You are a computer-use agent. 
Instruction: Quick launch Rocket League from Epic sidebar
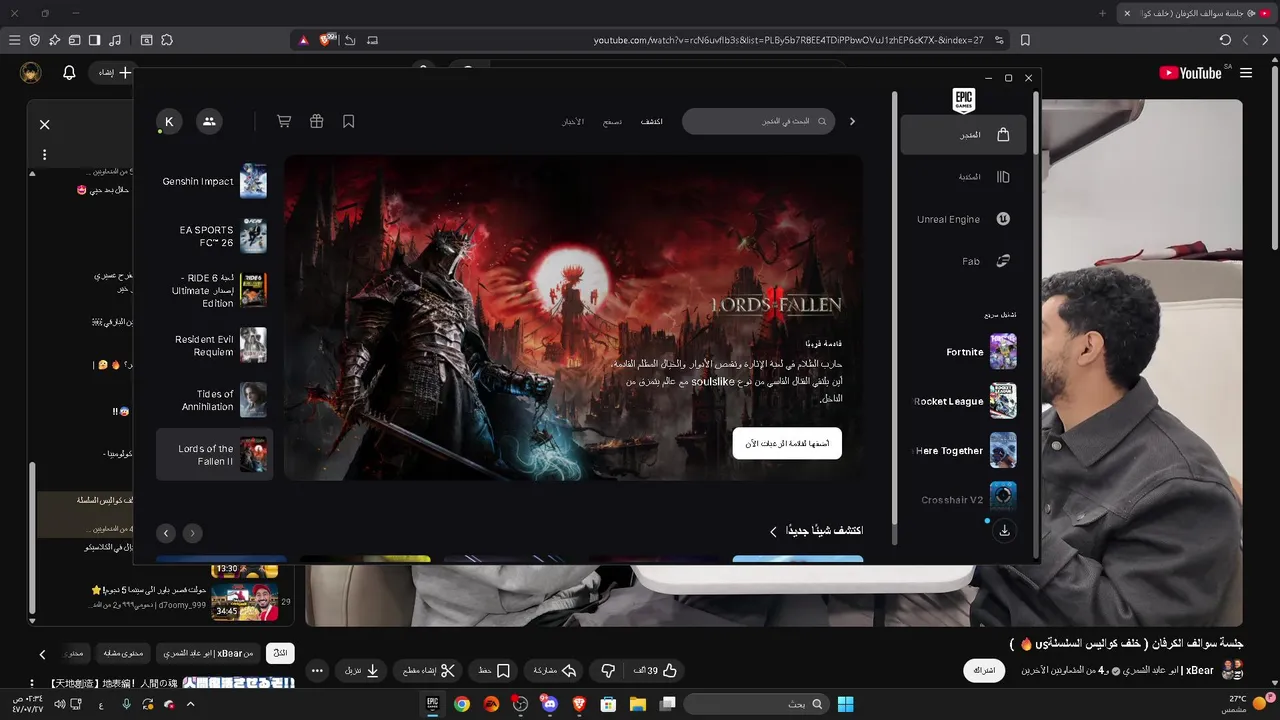pos(963,401)
